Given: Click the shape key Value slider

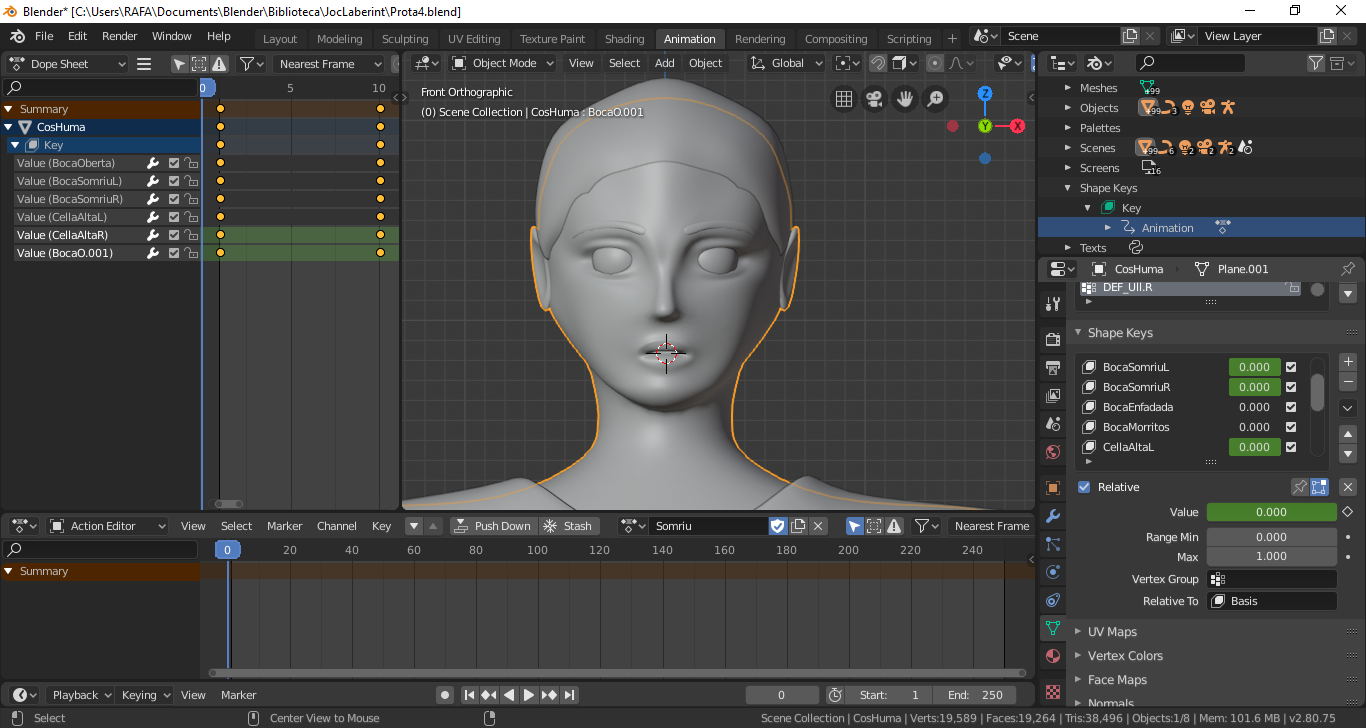Looking at the screenshot, I should click(1271, 512).
